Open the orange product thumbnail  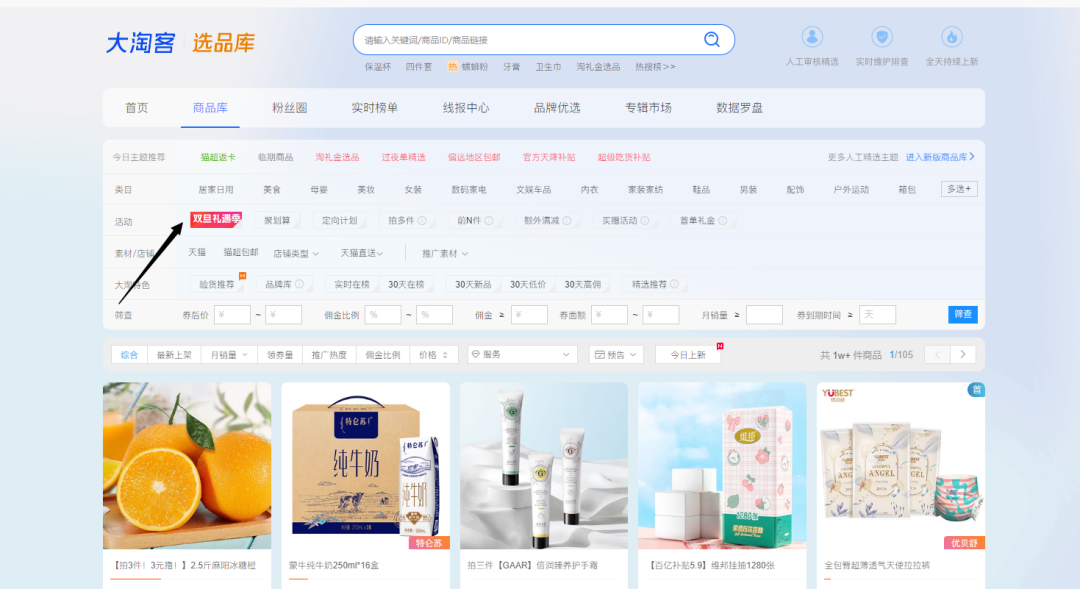(x=187, y=466)
